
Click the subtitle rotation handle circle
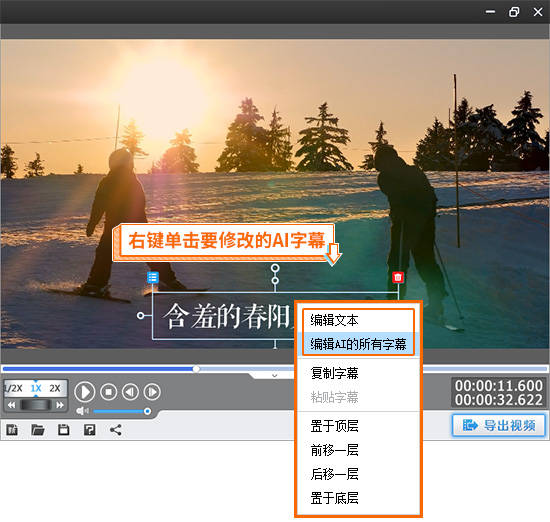(x=275, y=268)
